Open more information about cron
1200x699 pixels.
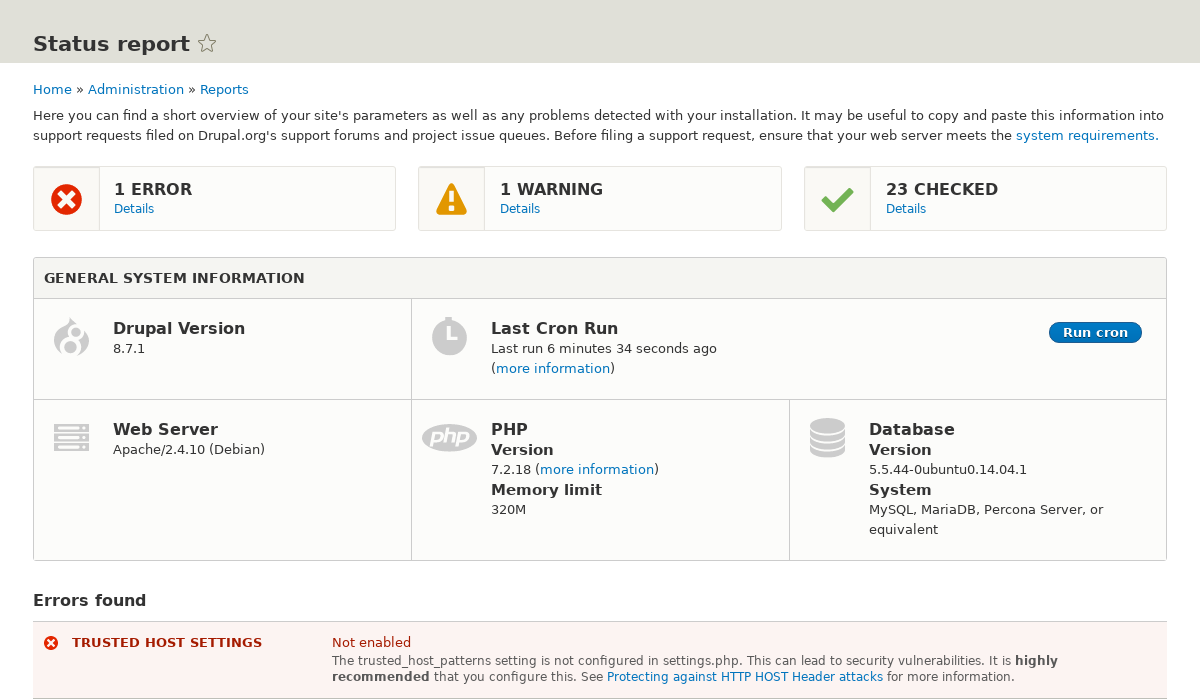[x=553, y=368]
